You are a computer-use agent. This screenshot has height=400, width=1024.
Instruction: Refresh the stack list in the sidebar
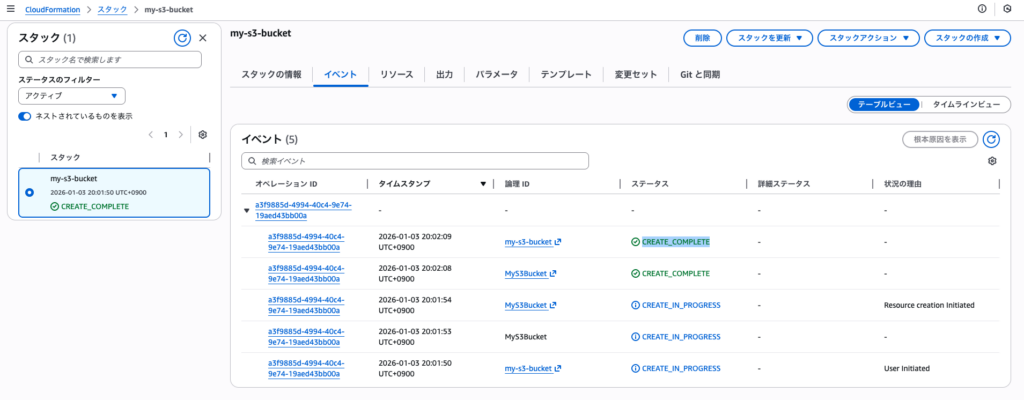(182, 38)
